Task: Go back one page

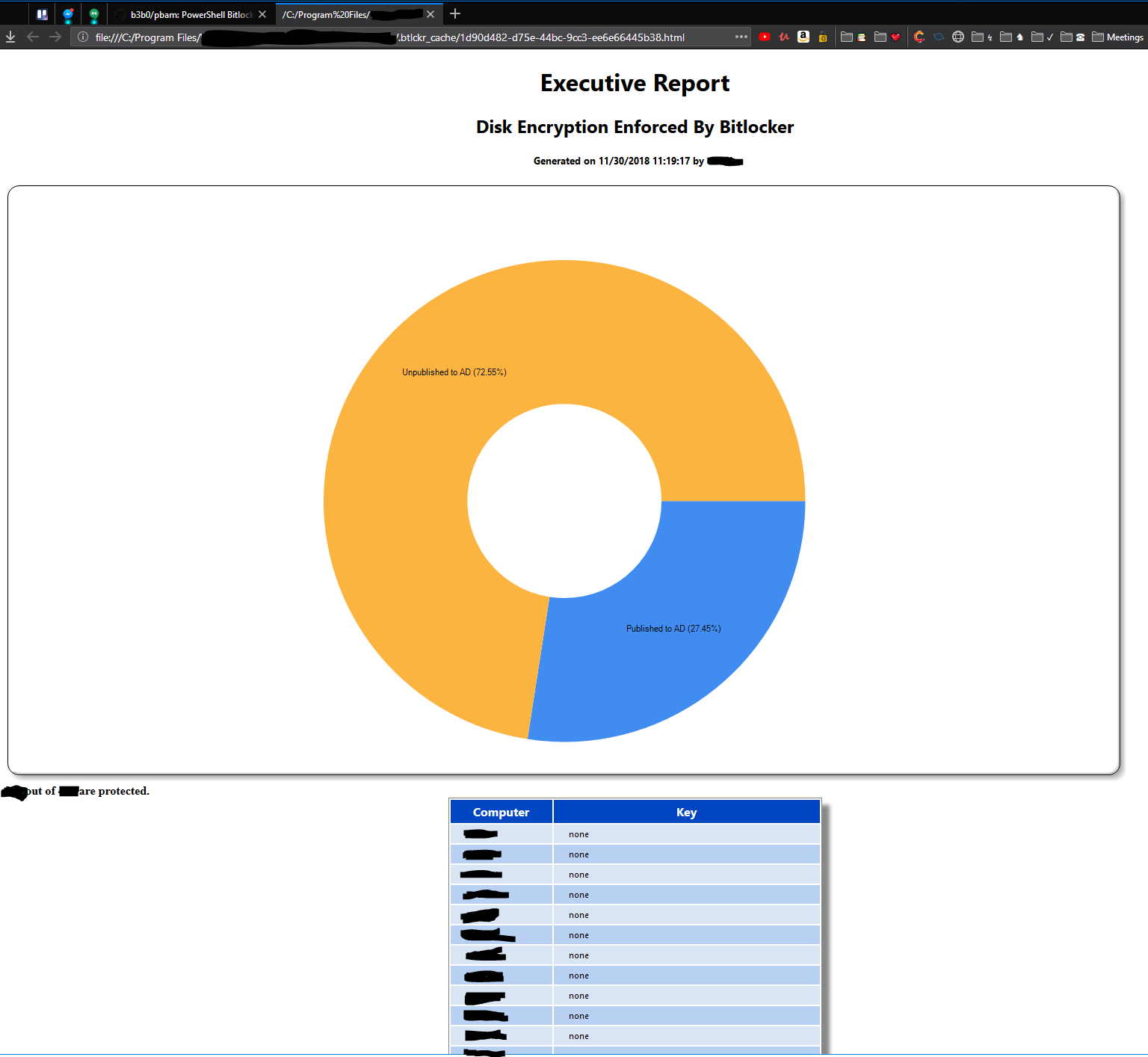Action: point(33,37)
